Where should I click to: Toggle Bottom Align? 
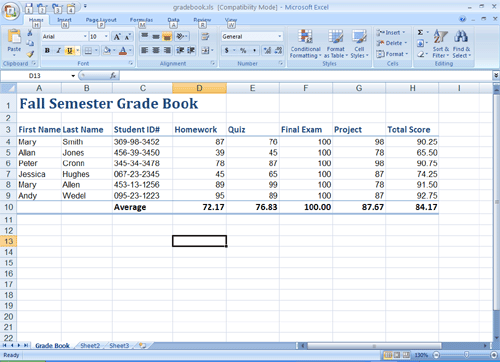coord(167,36)
